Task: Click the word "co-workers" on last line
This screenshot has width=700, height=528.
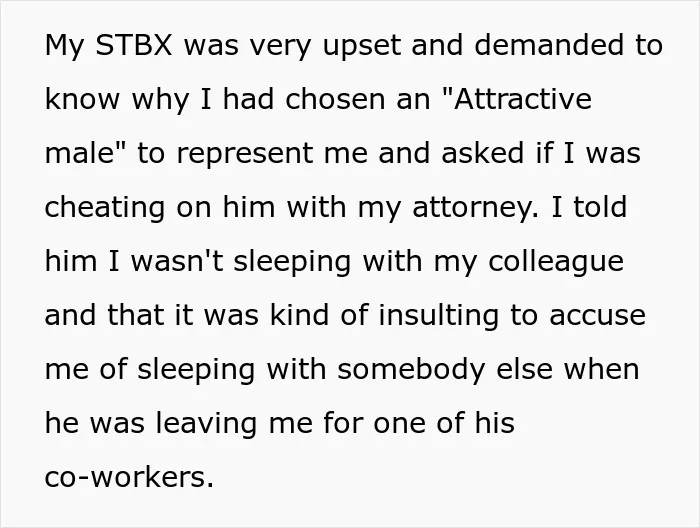Action: click(x=129, y=477)
